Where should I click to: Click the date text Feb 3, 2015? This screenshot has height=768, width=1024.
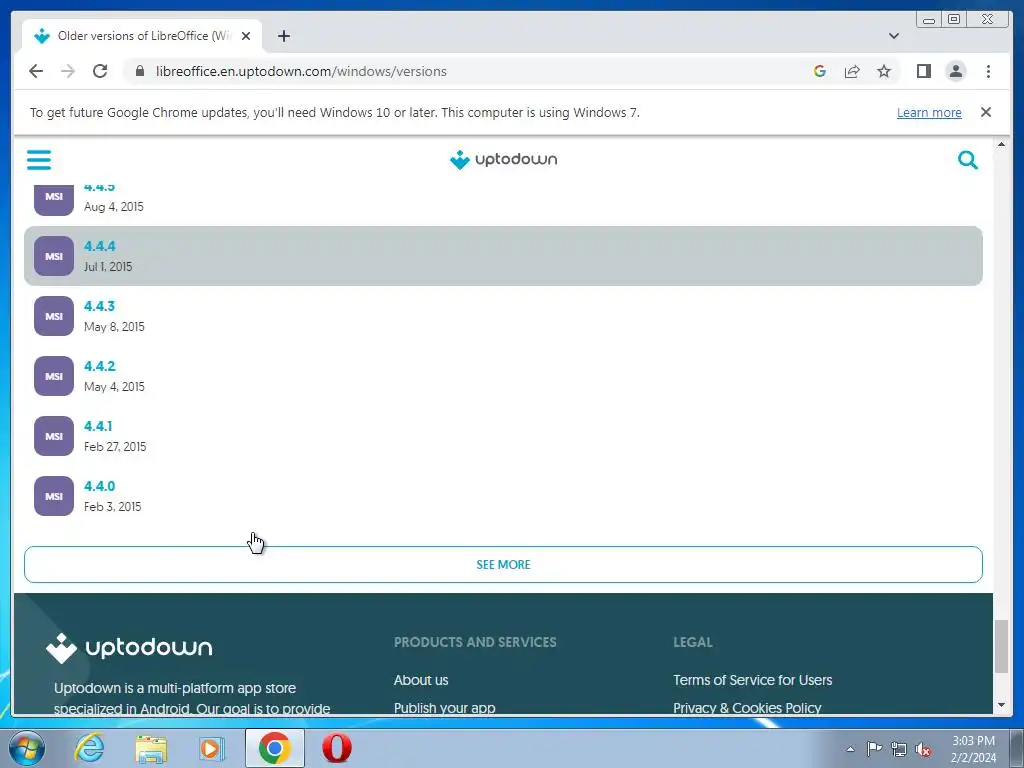(112, 507)
